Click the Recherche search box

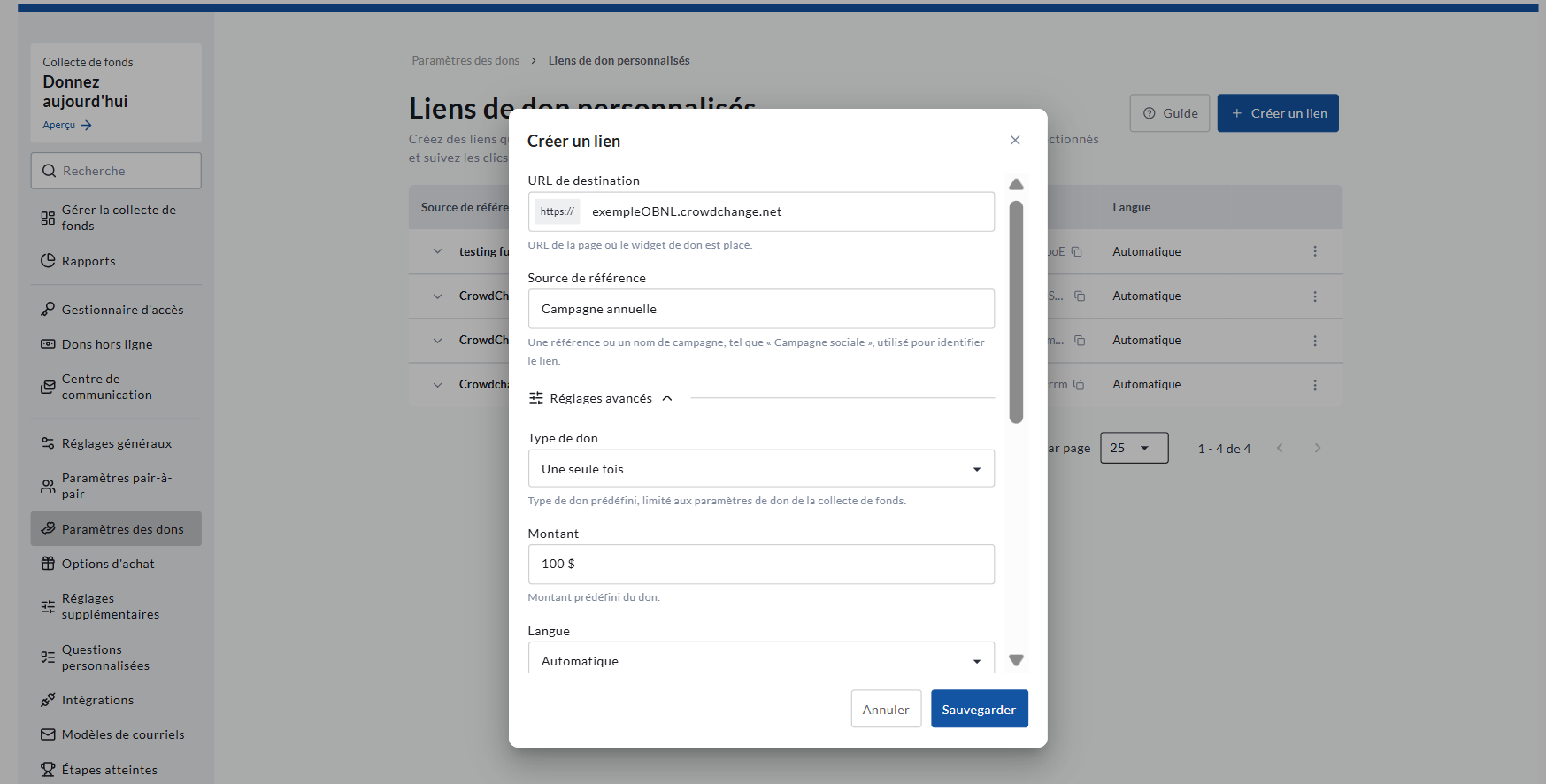click(116, 170)
